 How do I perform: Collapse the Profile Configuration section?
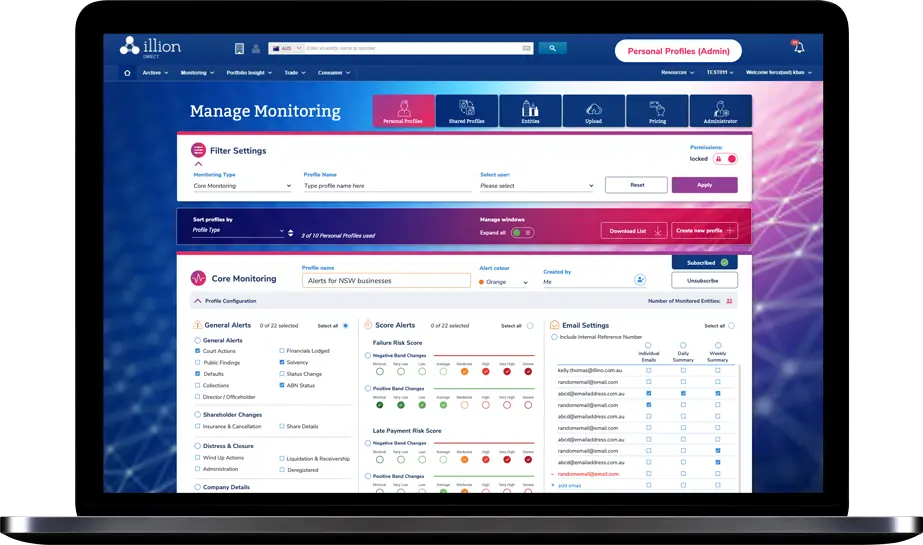[x=197, y=301]
